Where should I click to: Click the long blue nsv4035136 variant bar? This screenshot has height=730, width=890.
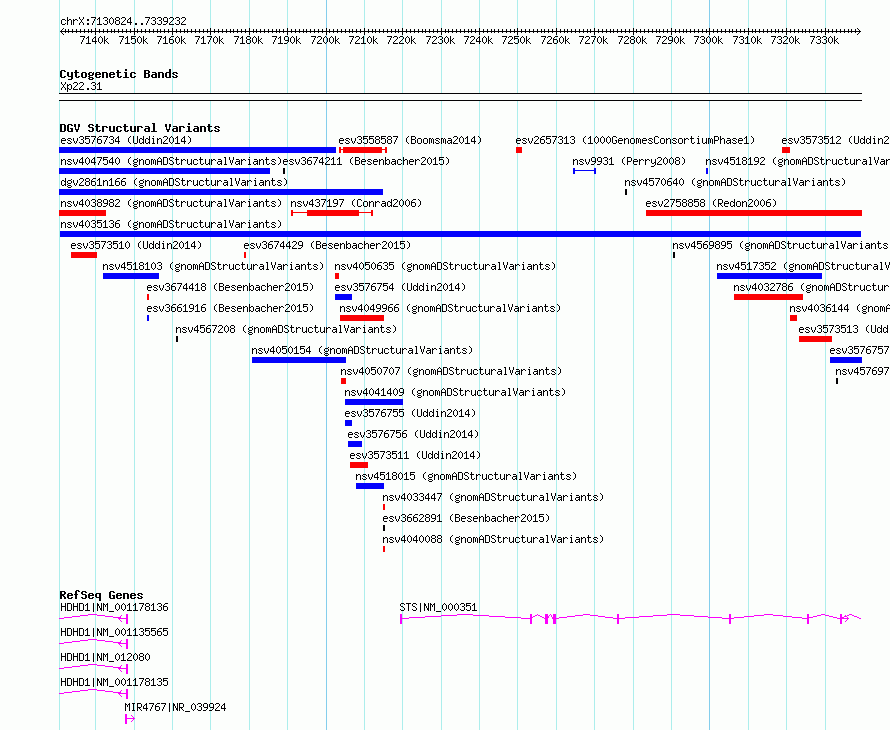(x=460, y=234)
